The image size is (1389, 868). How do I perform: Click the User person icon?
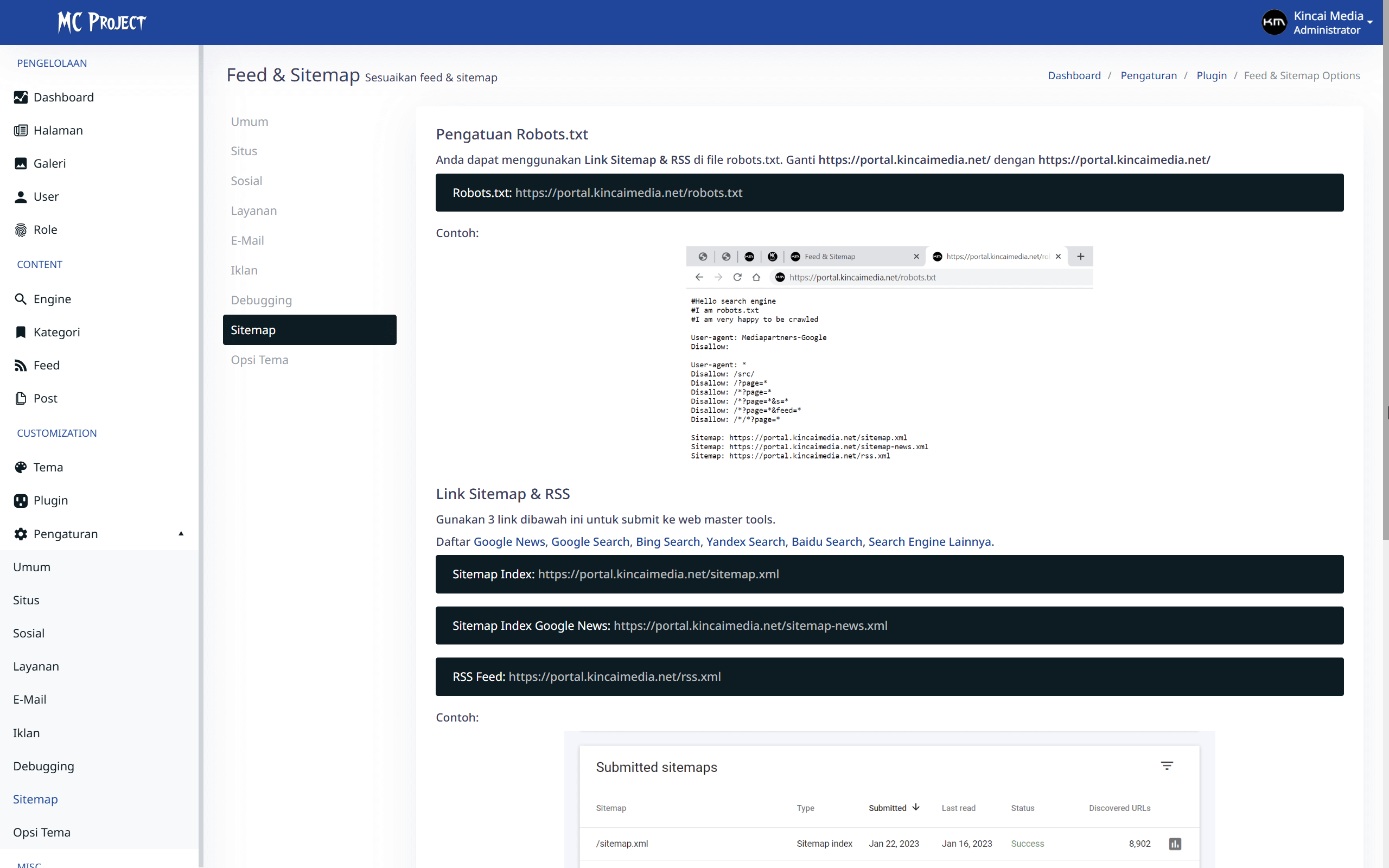pyautogui.click(x=21, y=196)
